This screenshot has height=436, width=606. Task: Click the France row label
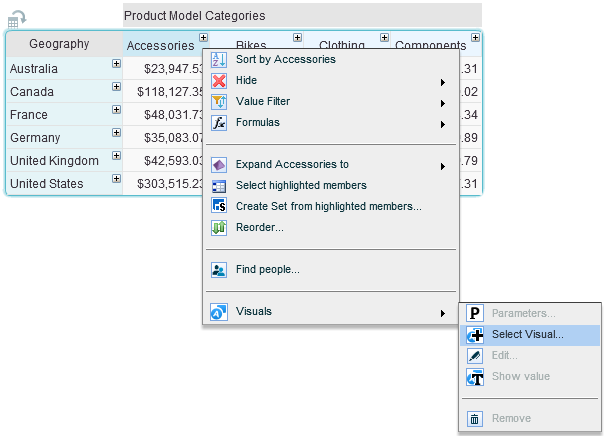coord(29,115)
